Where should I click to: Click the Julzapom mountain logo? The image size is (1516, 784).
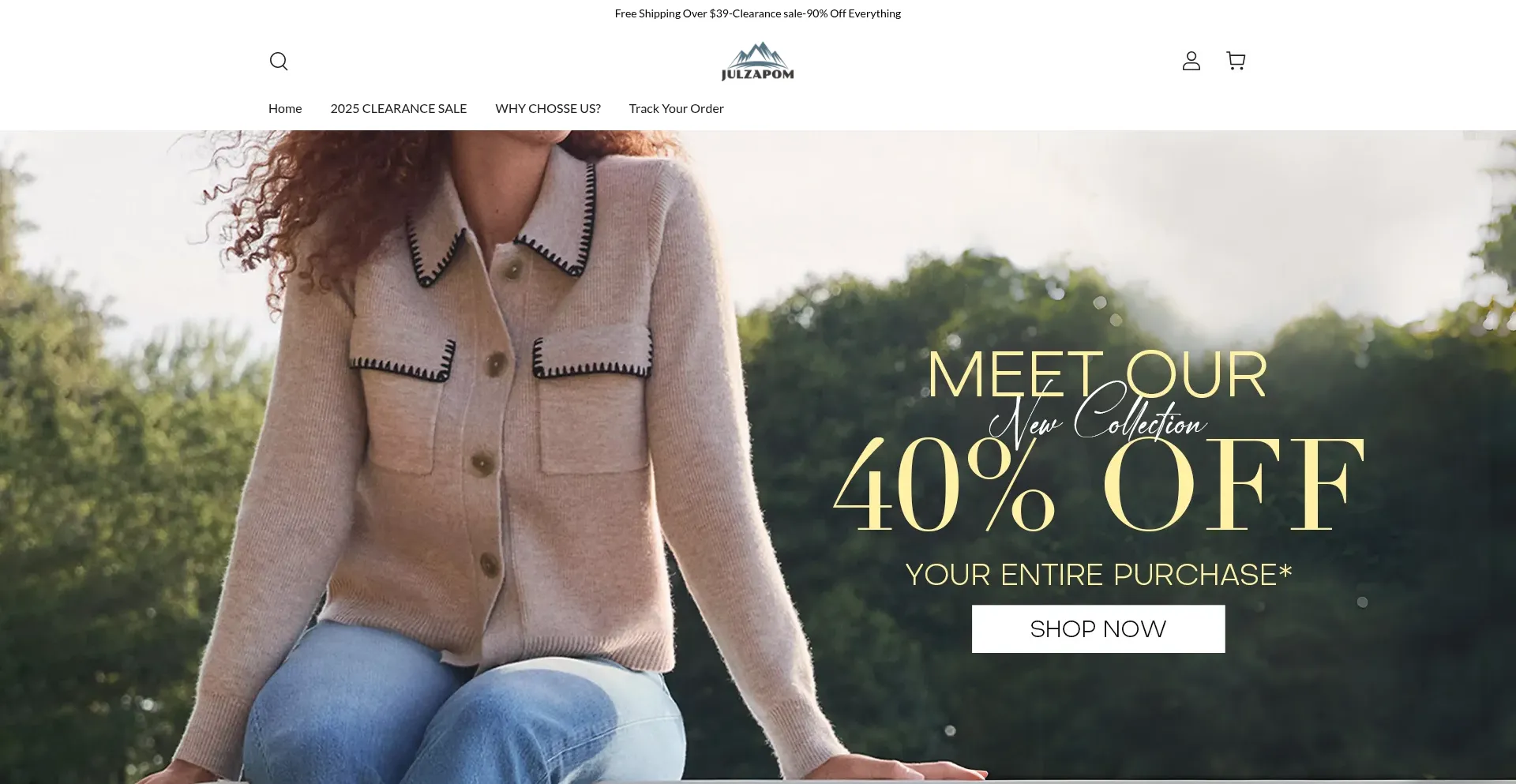point(757,62)
